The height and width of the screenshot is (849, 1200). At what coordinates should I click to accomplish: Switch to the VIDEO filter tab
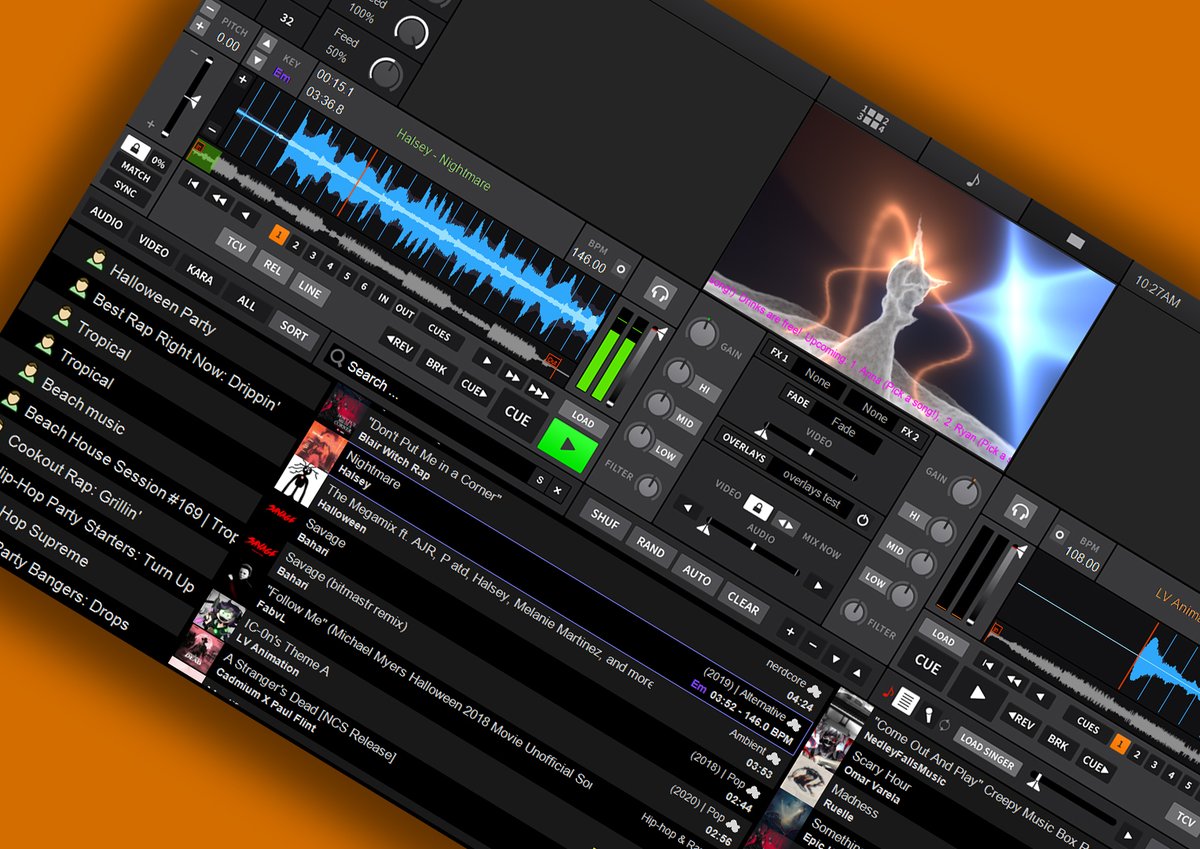pyautogui.click(x=153, y=246)
